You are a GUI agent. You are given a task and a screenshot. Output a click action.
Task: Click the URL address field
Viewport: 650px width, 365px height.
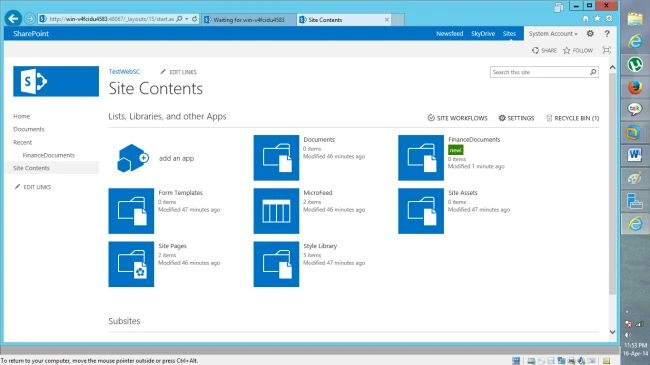[x=111, y=19]
